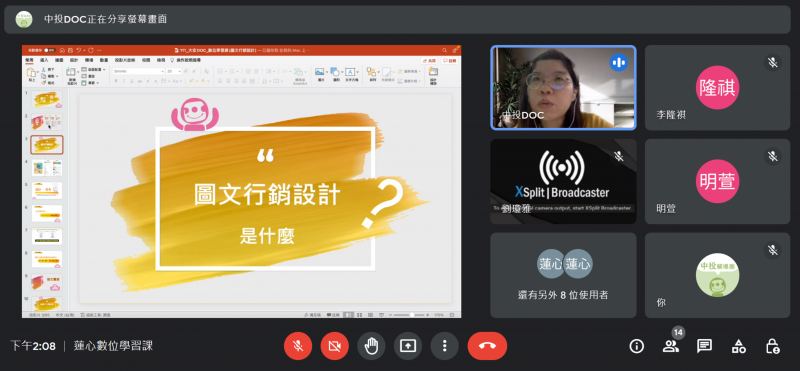The image size is (800, 371).
Task: Open the more options three-dot menu
Action: pyautogui.click(x=444, y=346)
